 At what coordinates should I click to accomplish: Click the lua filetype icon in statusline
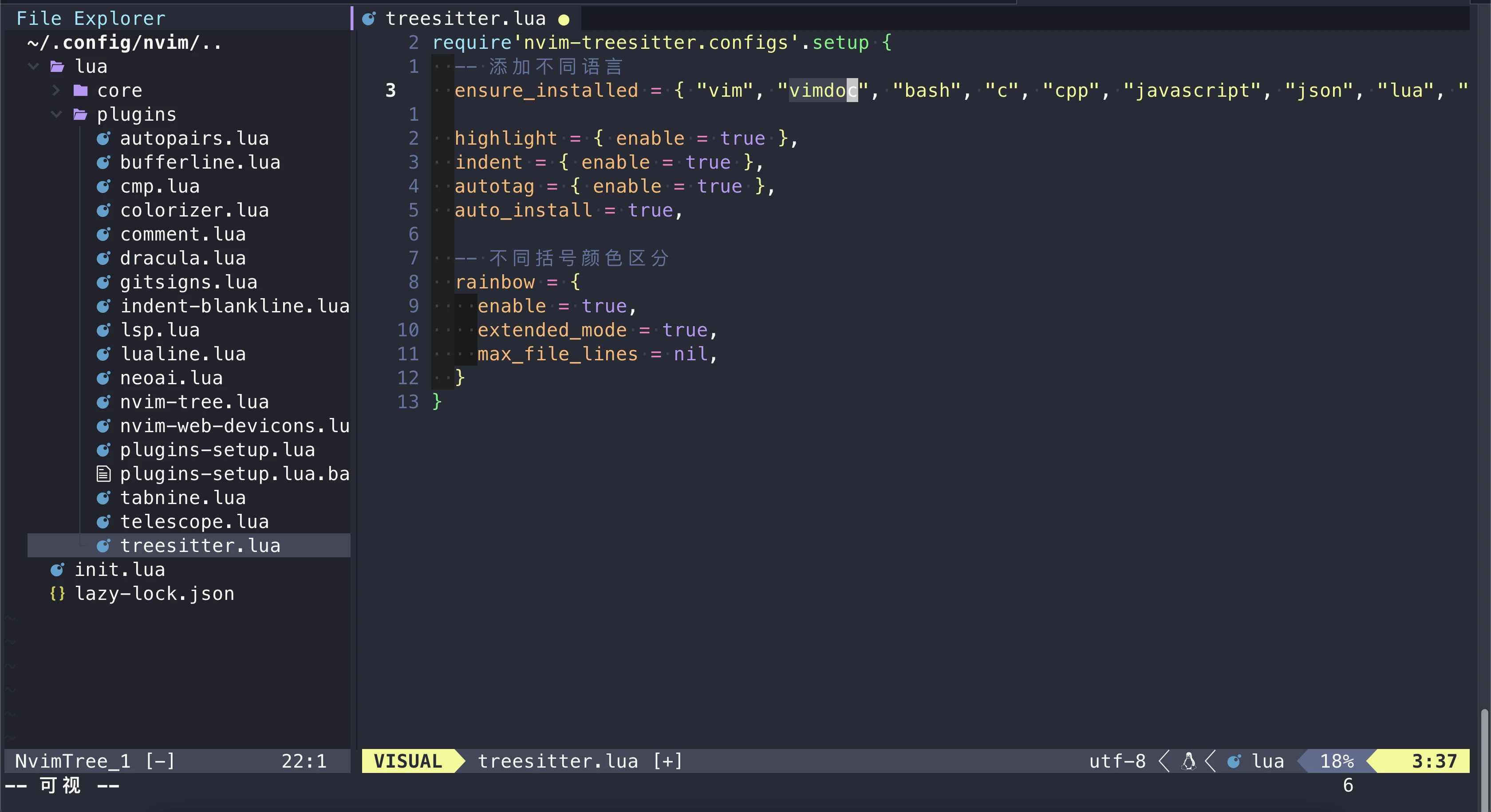click(x=1234, y=761)
